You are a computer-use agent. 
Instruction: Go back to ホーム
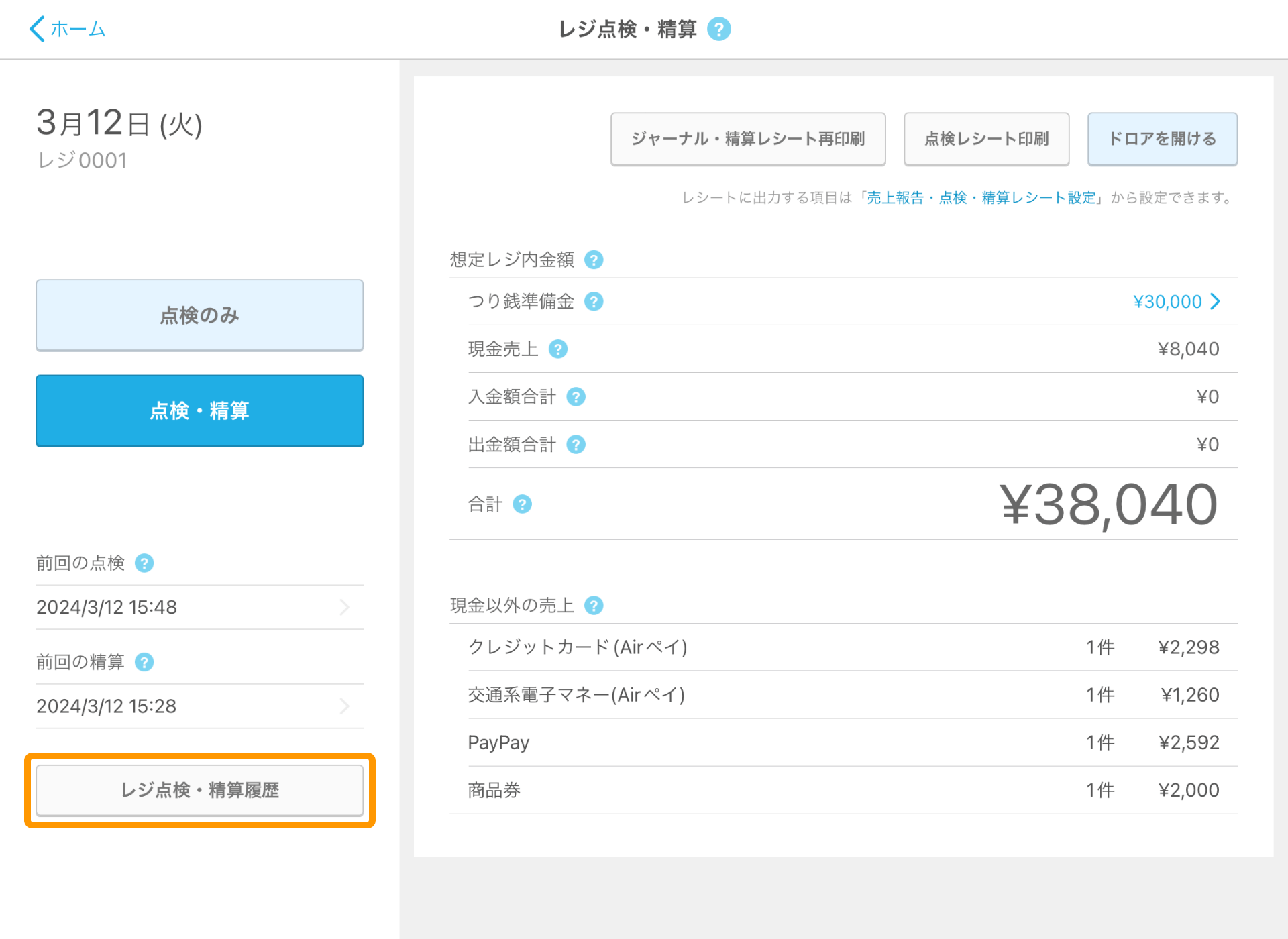click(68, 29)
